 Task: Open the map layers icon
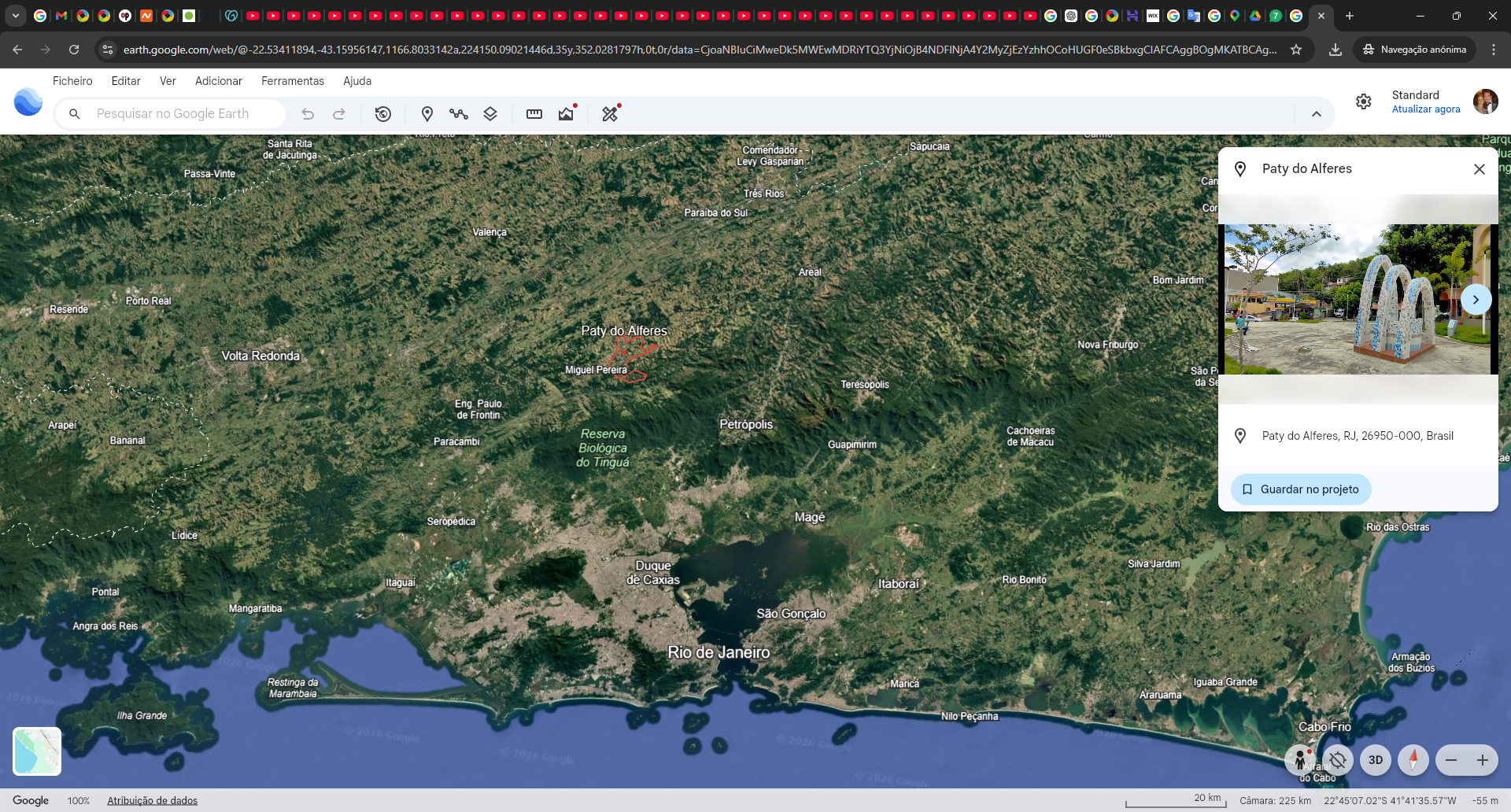[490, 114]
